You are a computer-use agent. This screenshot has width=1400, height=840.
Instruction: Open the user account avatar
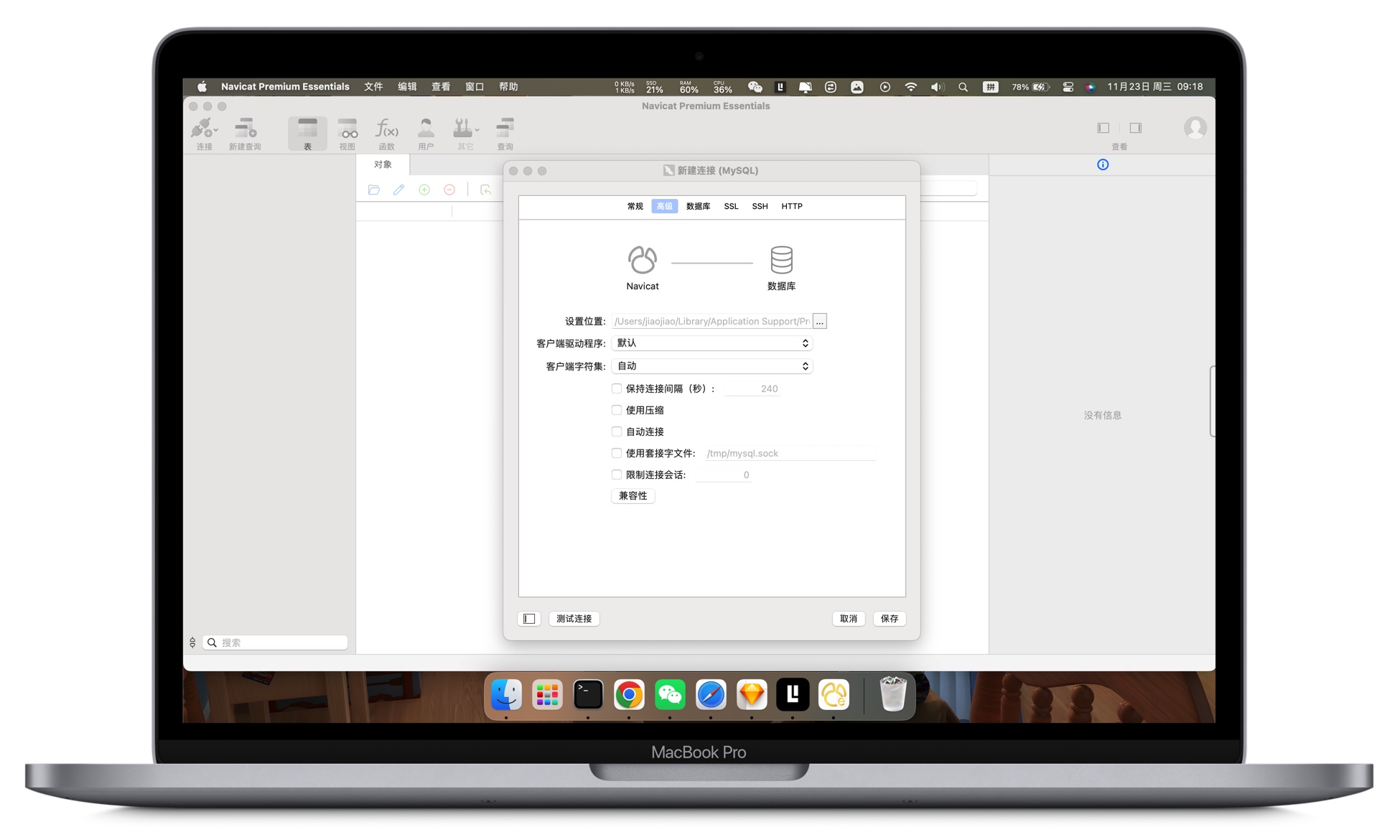[1195, 128]
